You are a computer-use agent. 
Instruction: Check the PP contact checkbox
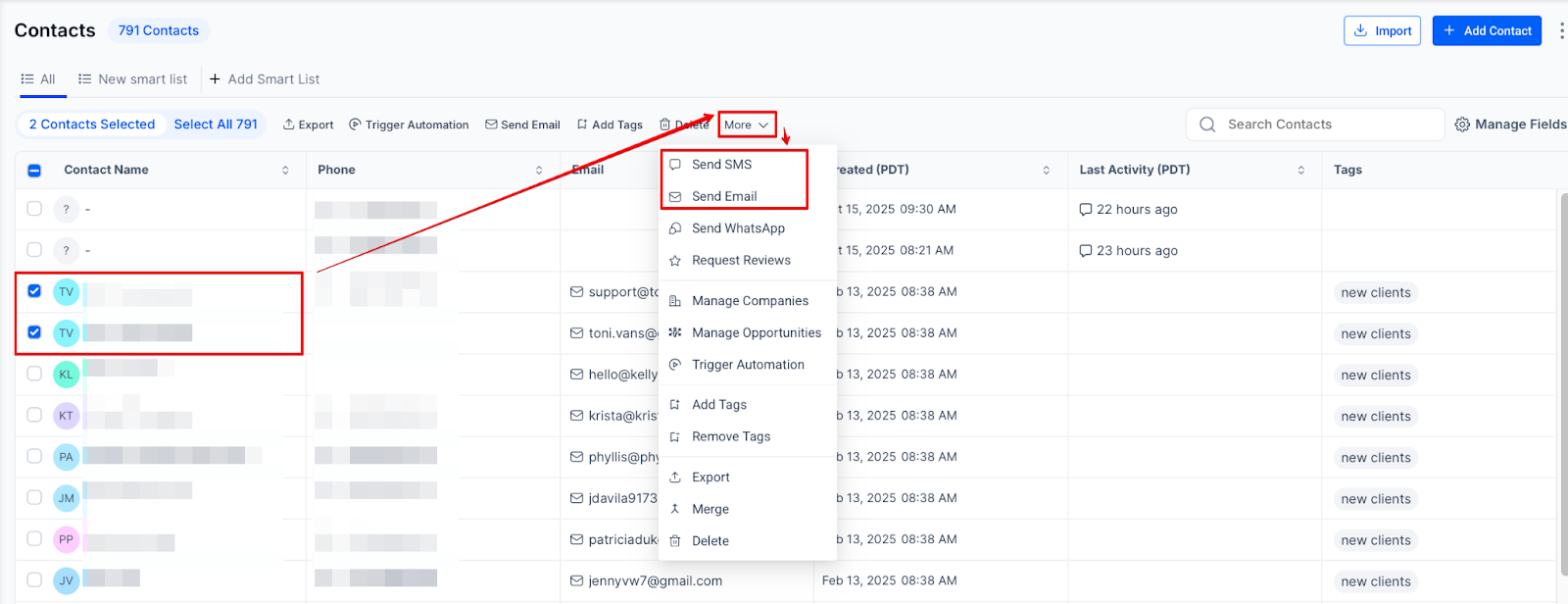[x=34, y=538]
